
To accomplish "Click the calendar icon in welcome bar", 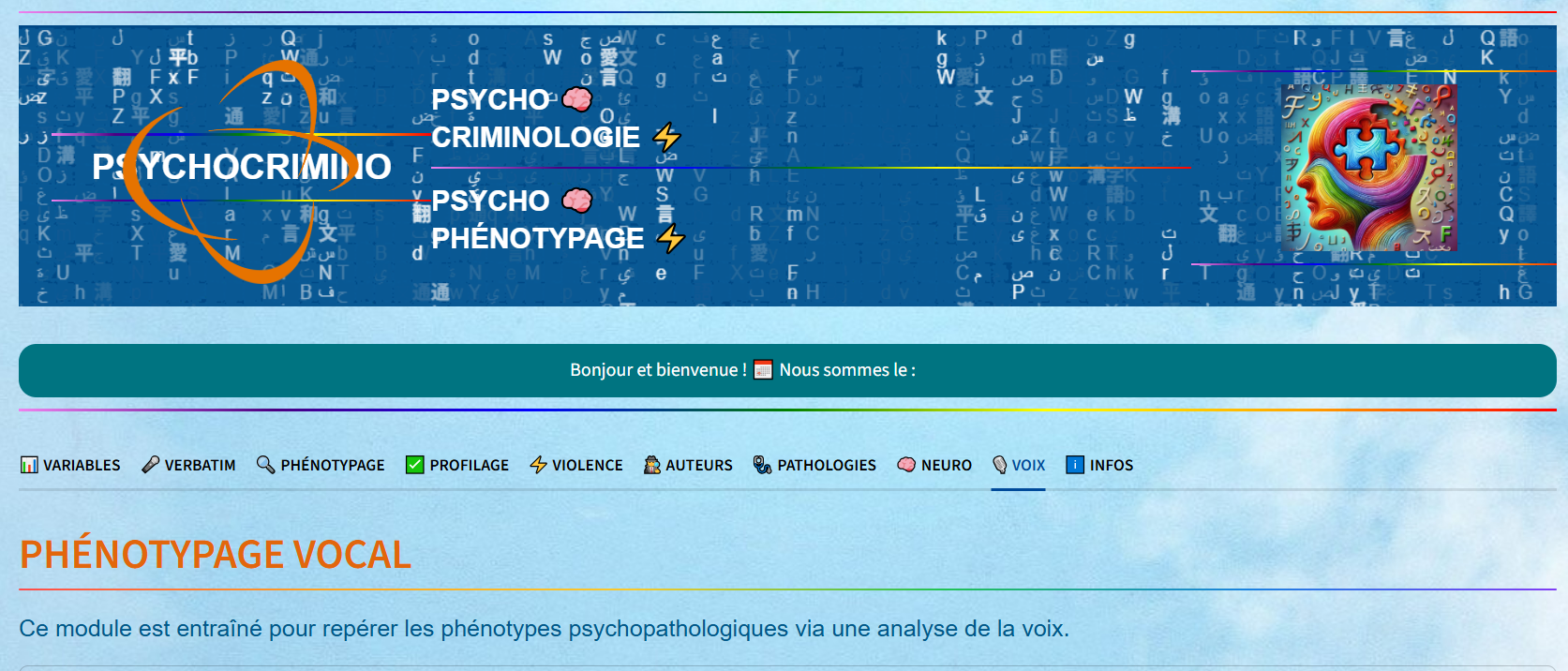I will 763,370.
